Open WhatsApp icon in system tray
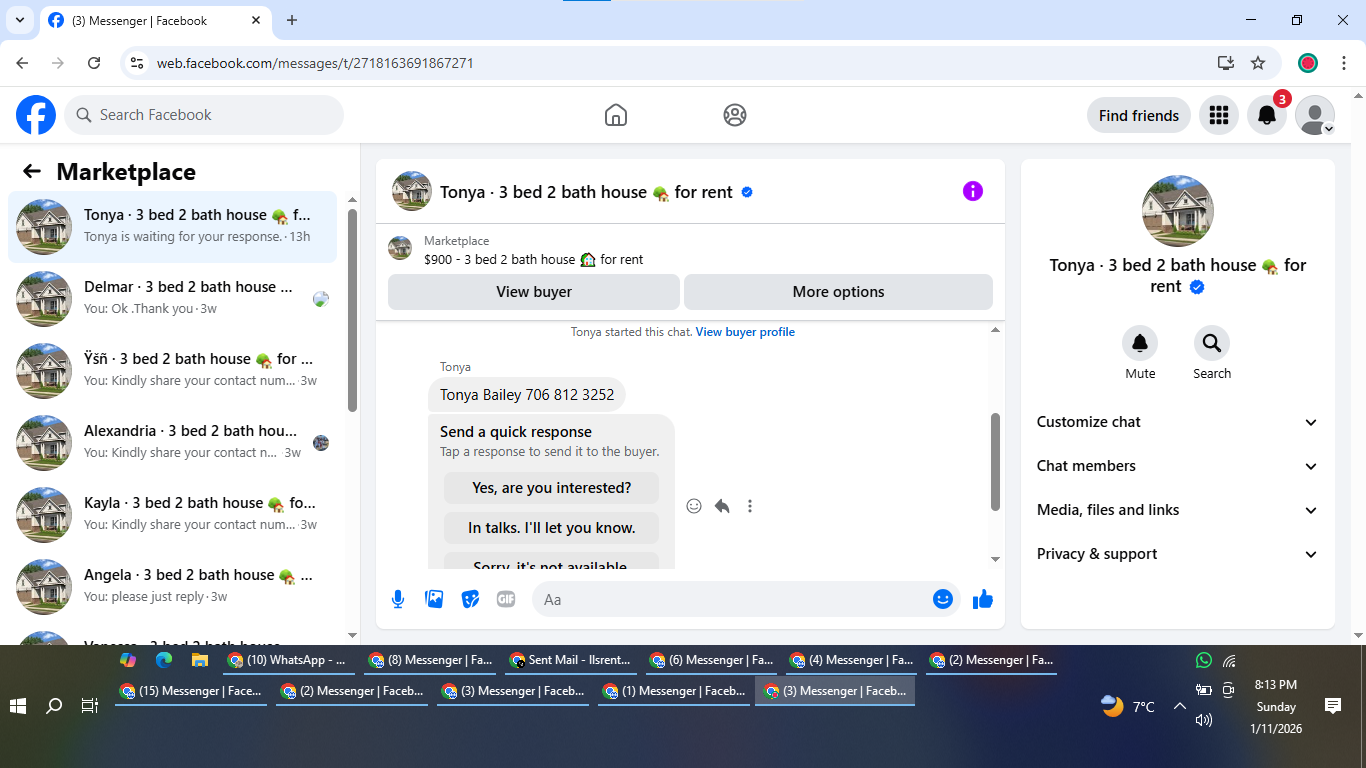 click(1204, 660)
